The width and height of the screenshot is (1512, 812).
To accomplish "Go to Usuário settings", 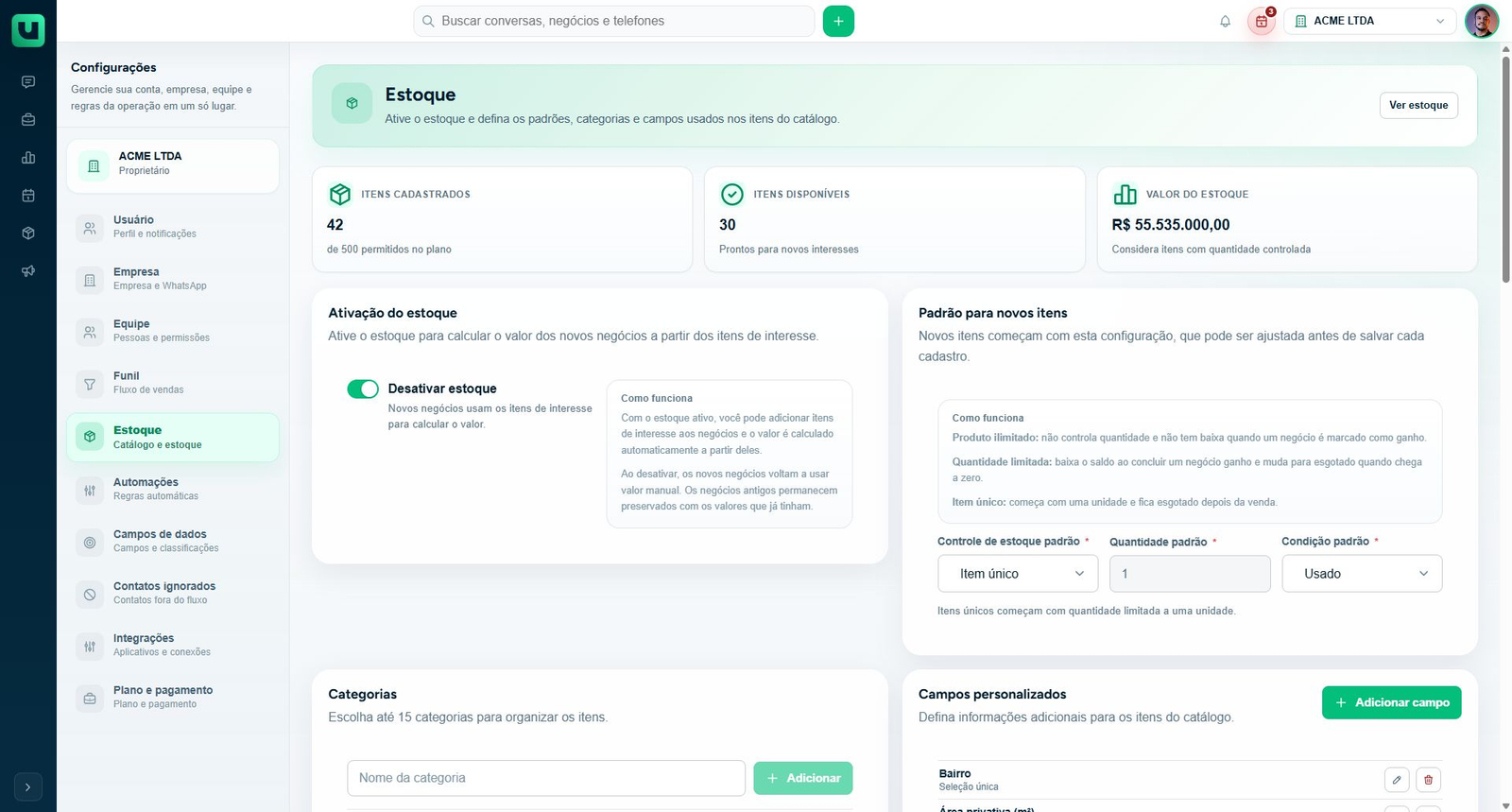I will pos(173,227).
